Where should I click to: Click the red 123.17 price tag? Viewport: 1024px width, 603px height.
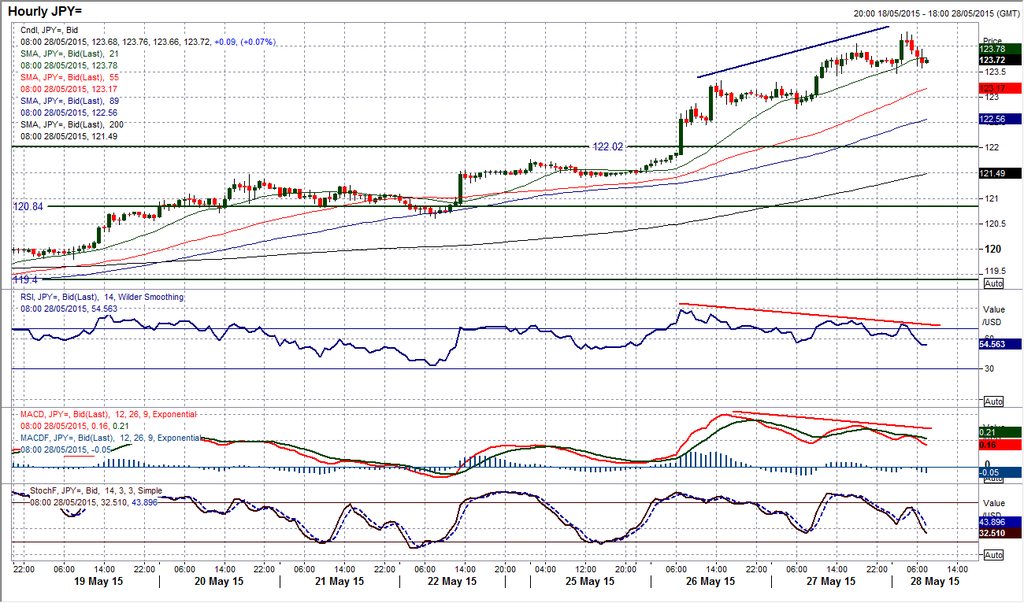(1000, 88)
